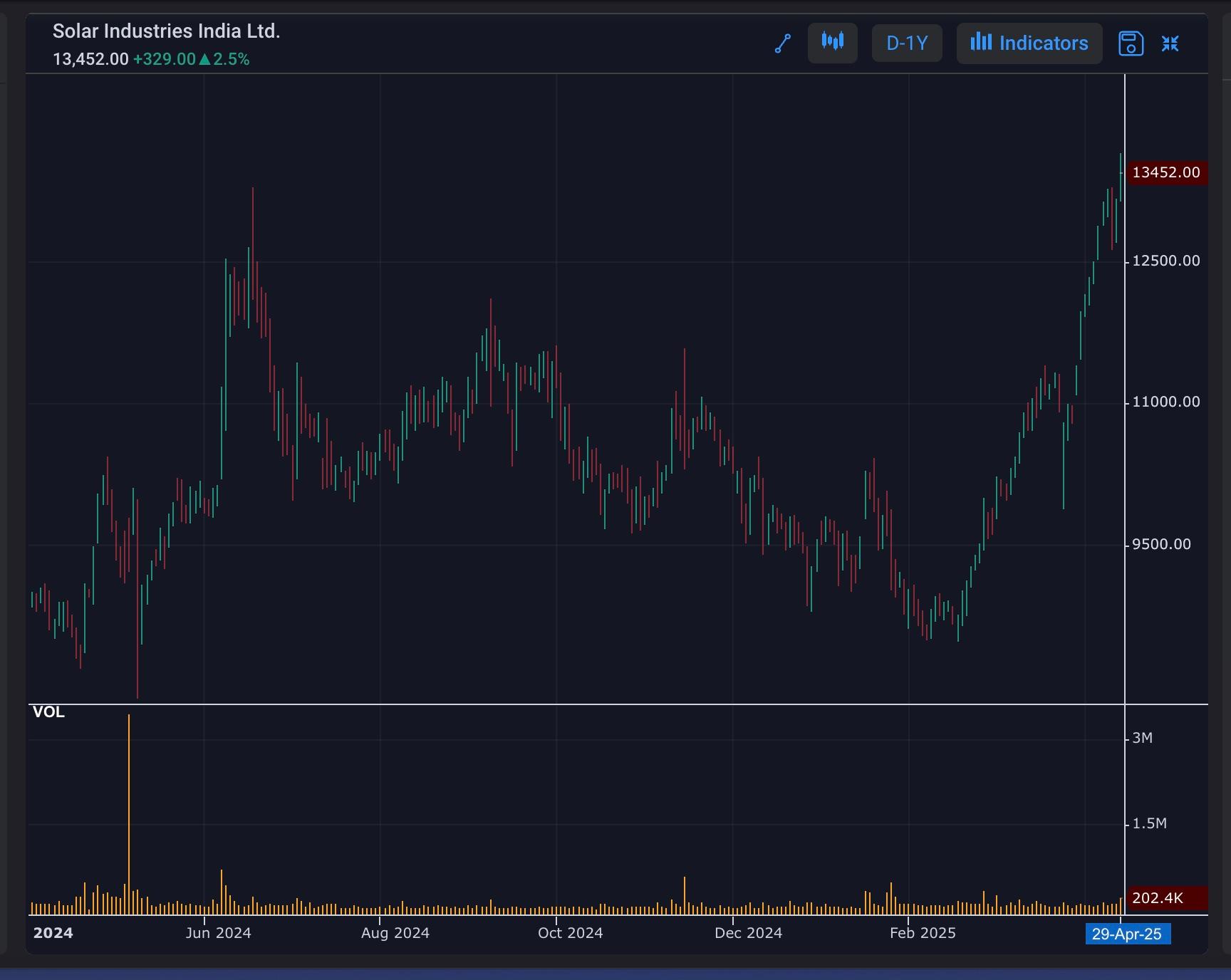
Task: Click the Feb 2025 time axis label
Action: coord(923,933)
